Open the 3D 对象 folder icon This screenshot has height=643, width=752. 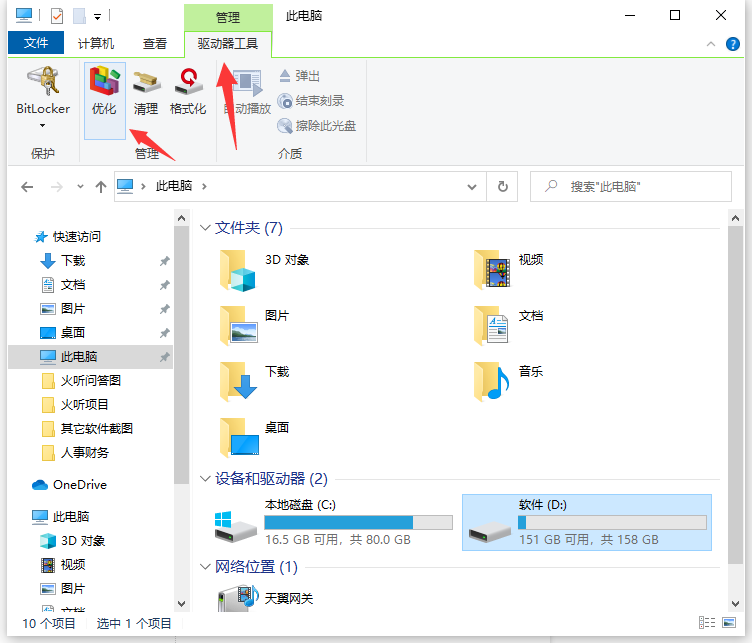[x=238, y=268]
